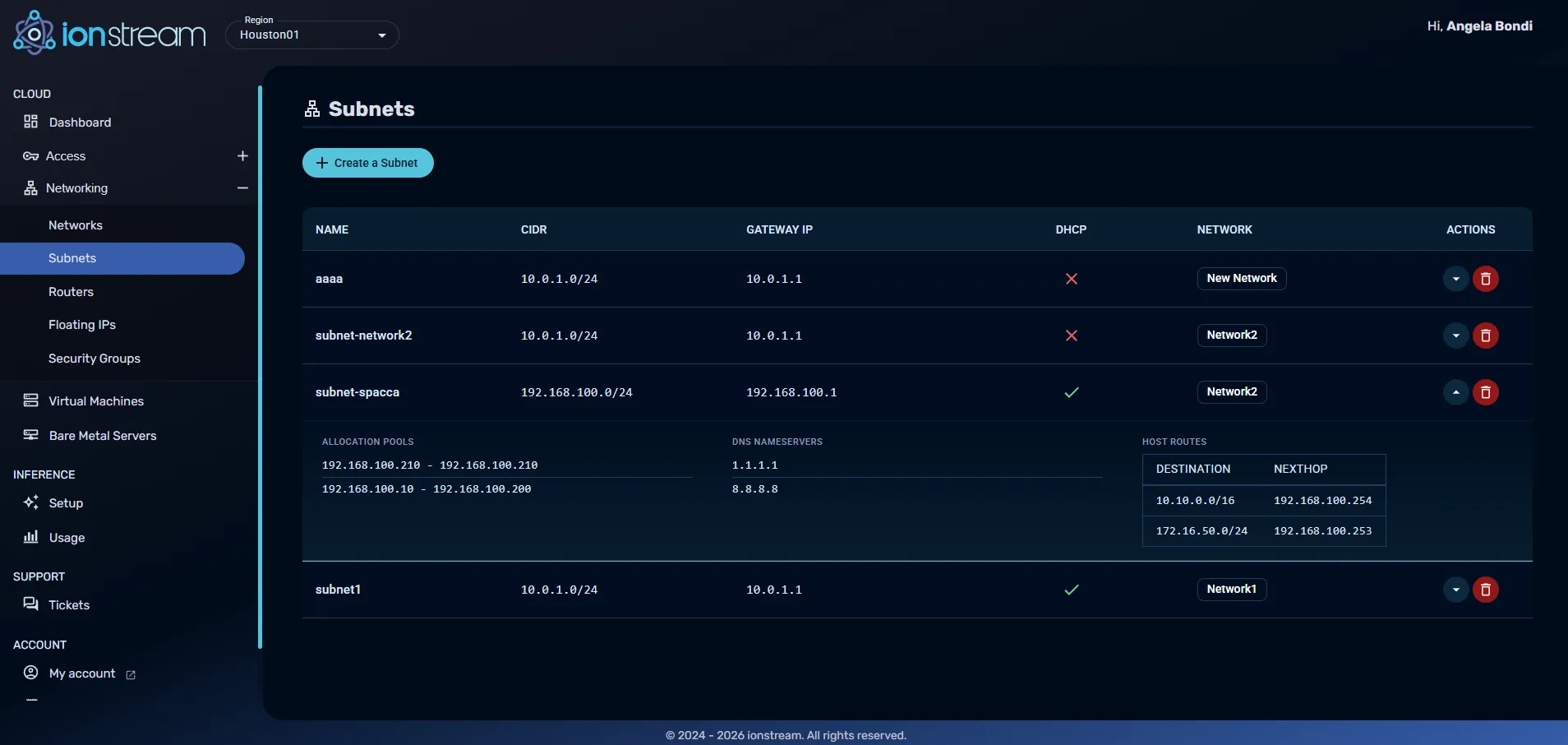Select pool 192.168.100.10 - 192.168.100.200
Viewport: 1568px width, 745px height.
pyautogui.click(x=427, y=489)
